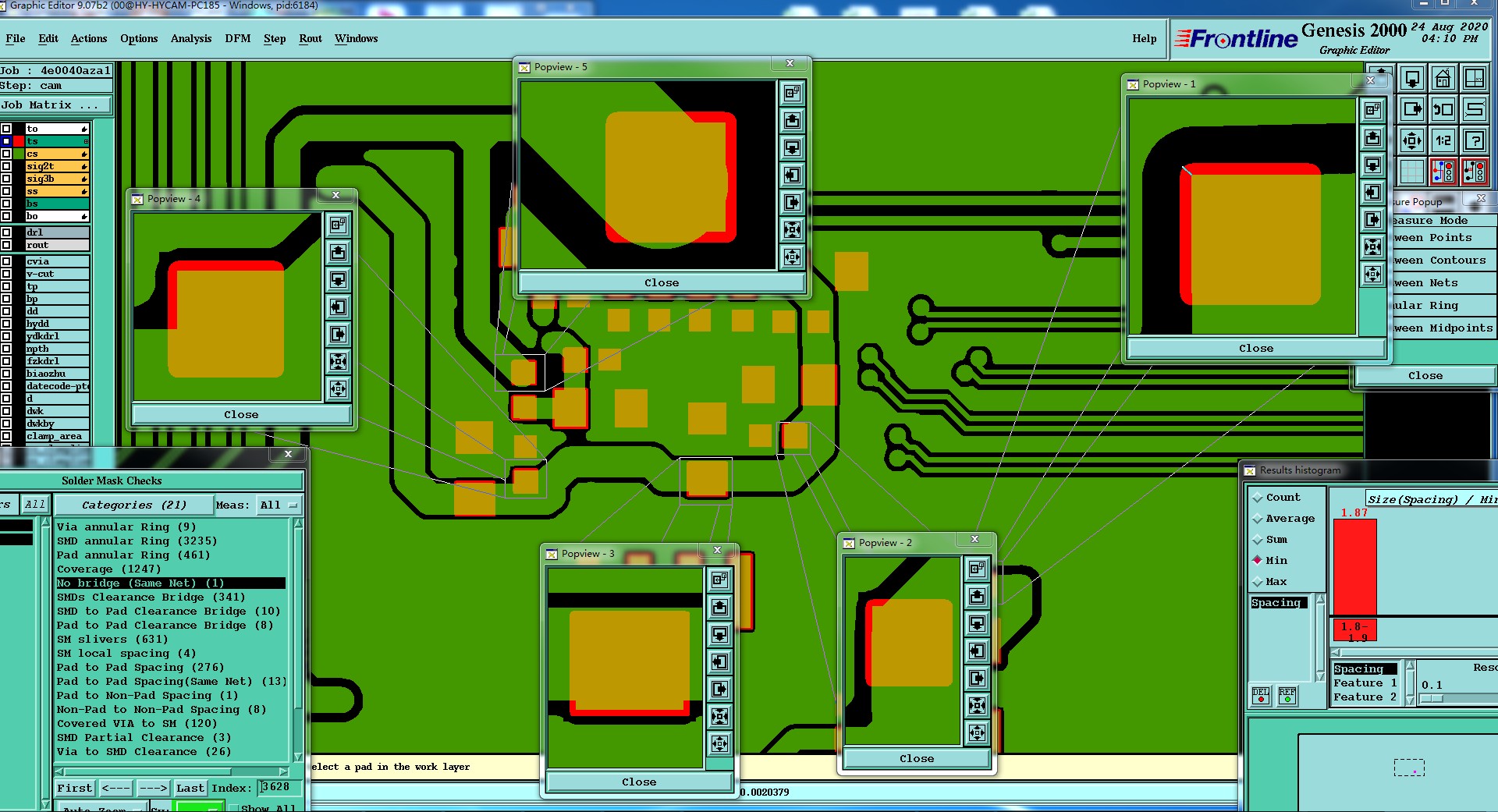This screenshot has height=812, width=1498.
Task: Toggle the checkbox for layer 'sig2t'
Action: (x=6, y=166)
